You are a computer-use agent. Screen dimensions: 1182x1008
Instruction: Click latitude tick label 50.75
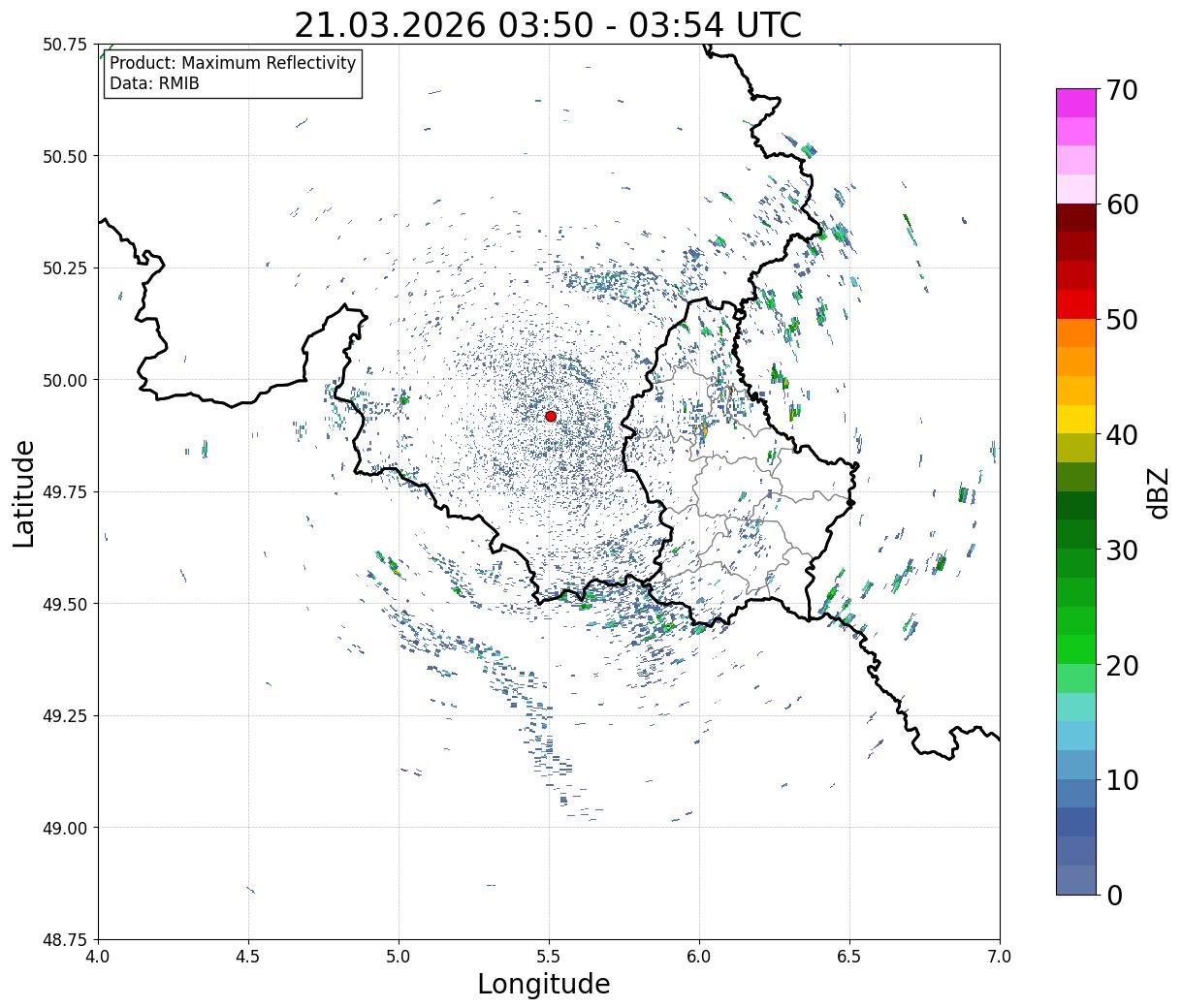click(x=65, y=45)
